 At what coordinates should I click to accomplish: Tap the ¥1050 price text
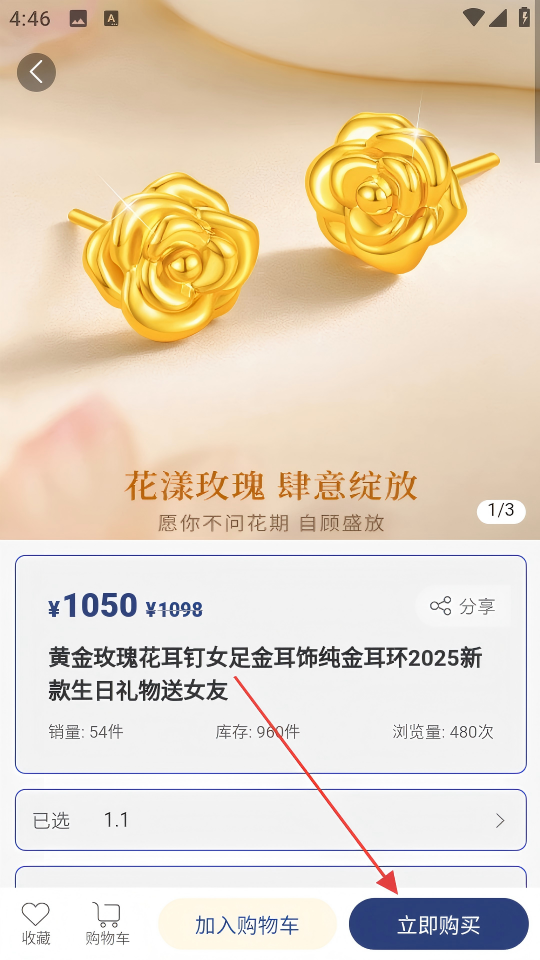[92, 606]
